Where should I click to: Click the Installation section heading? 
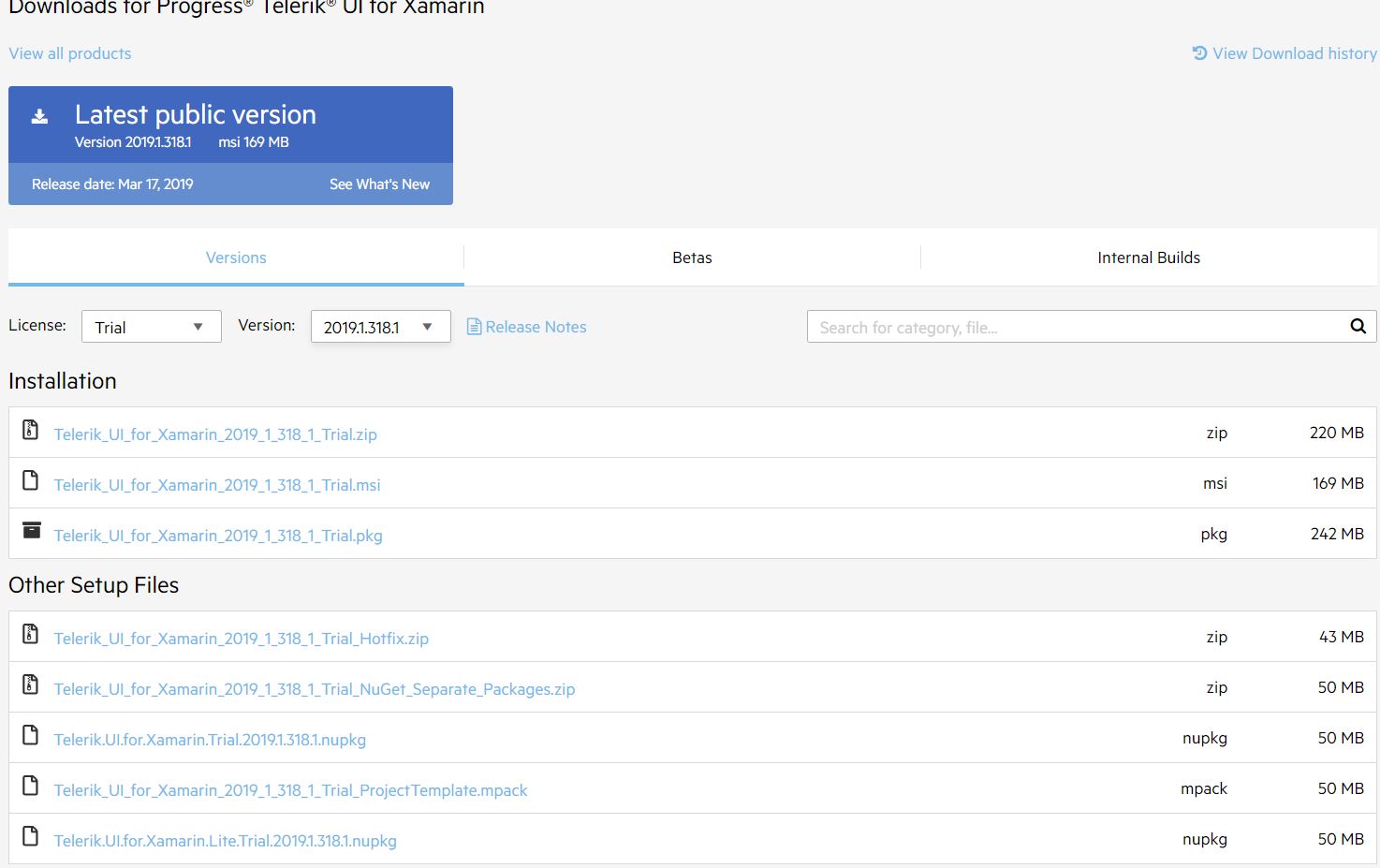pyautogui.click(x=63, y=381)
